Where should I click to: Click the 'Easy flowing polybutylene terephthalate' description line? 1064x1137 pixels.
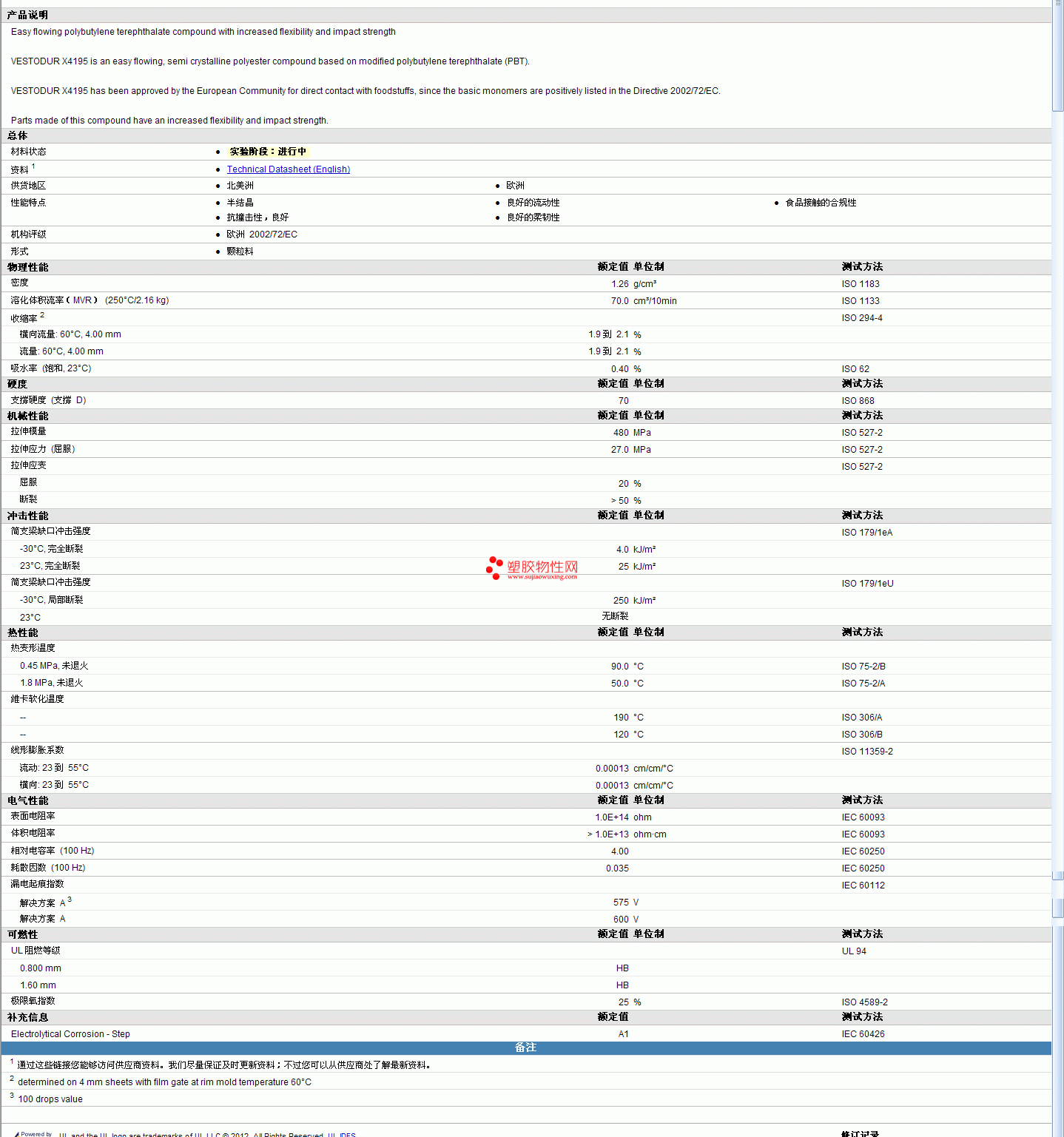coord(203,32)
